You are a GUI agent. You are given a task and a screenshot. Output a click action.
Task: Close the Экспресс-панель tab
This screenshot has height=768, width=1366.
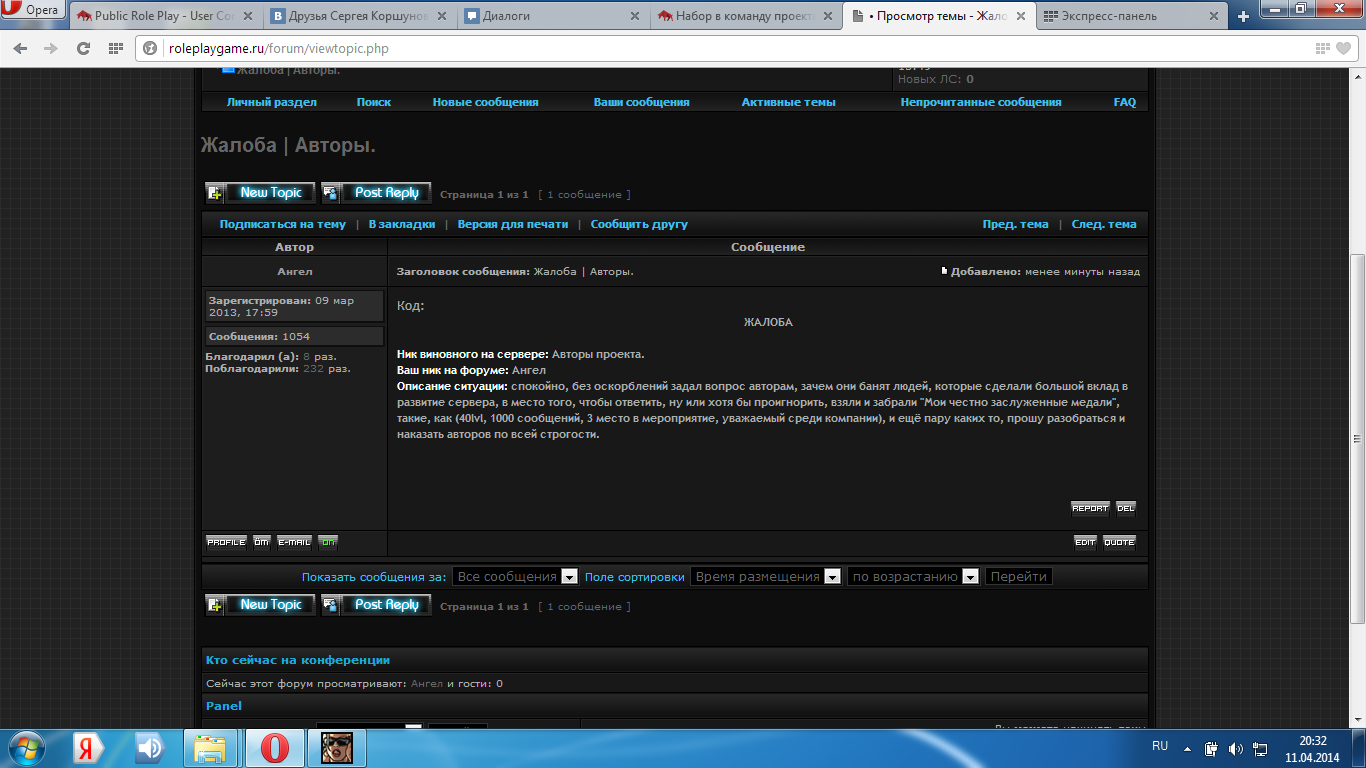coord(1214,16)
